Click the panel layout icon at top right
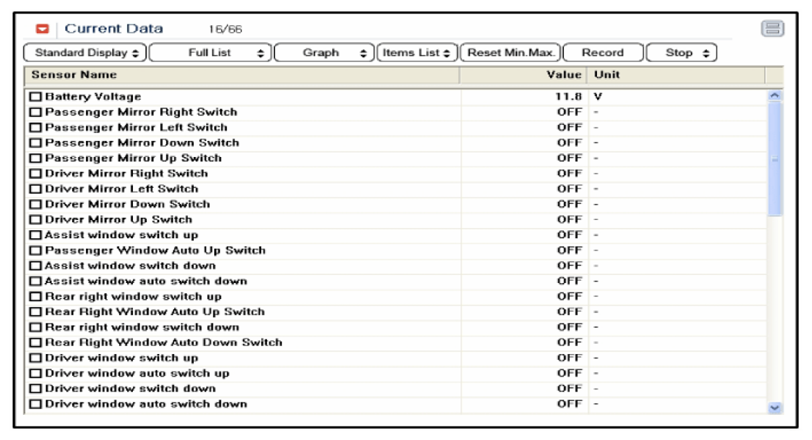 click(772, 29)
